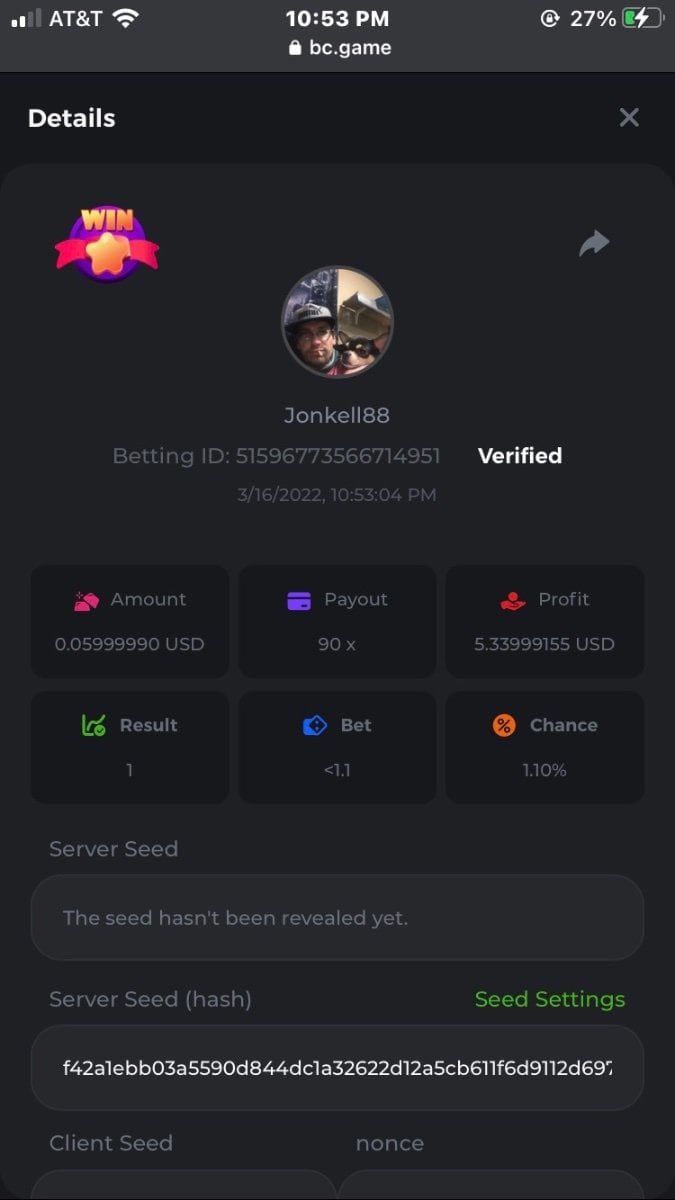Tap the Amount money icon
The image size is (675, 1200).
[86, 600]
